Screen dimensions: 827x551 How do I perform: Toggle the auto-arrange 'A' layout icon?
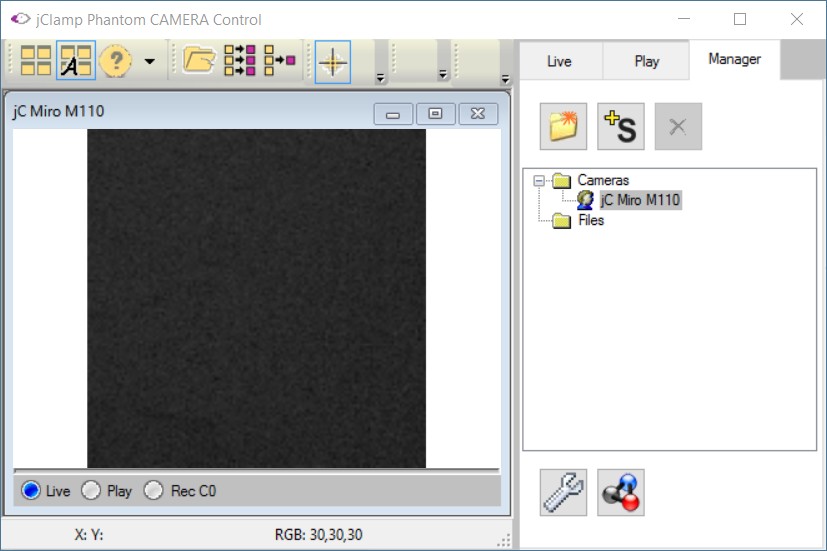[x=76, y=61]
